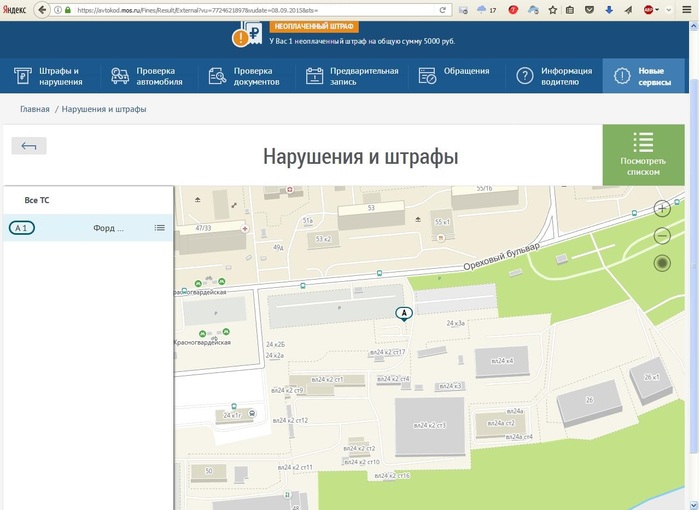Zoom in on the map

(662, 209)
